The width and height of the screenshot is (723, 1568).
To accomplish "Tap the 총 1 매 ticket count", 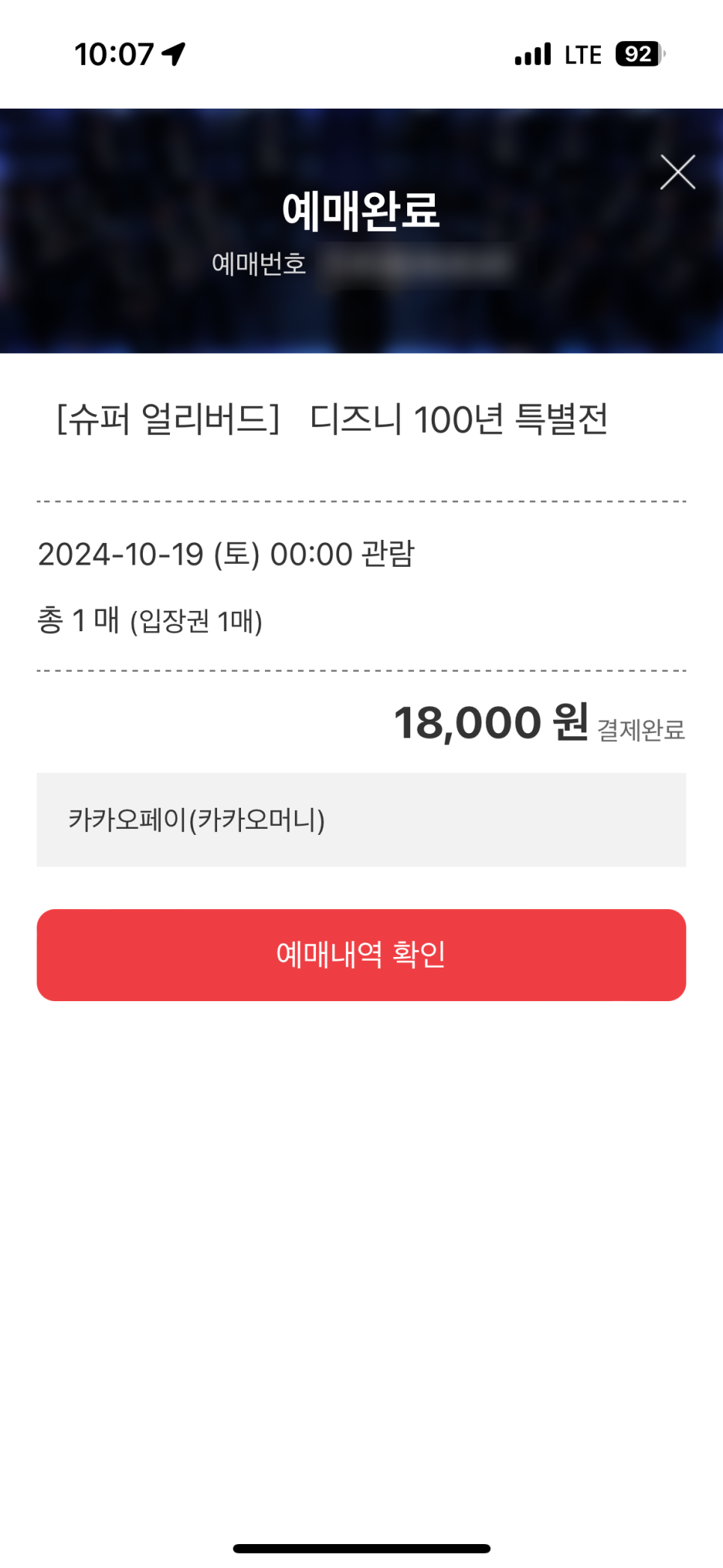I will pos(79,620).
